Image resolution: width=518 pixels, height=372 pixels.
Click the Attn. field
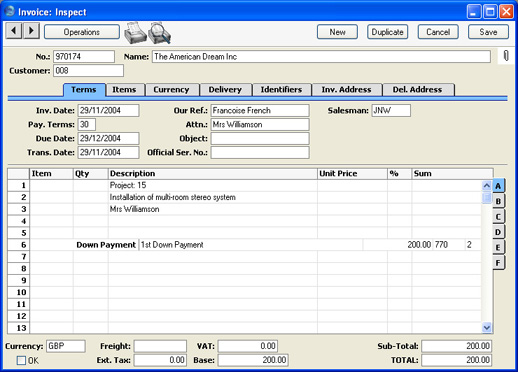pyautogui.click(x=260, y=124)
